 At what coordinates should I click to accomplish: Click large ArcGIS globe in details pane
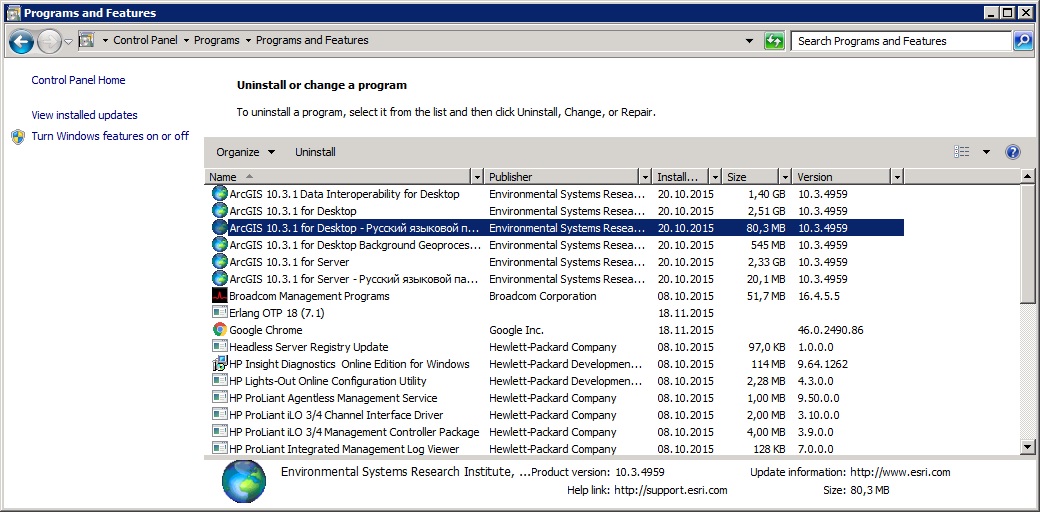tap(243, 481)
